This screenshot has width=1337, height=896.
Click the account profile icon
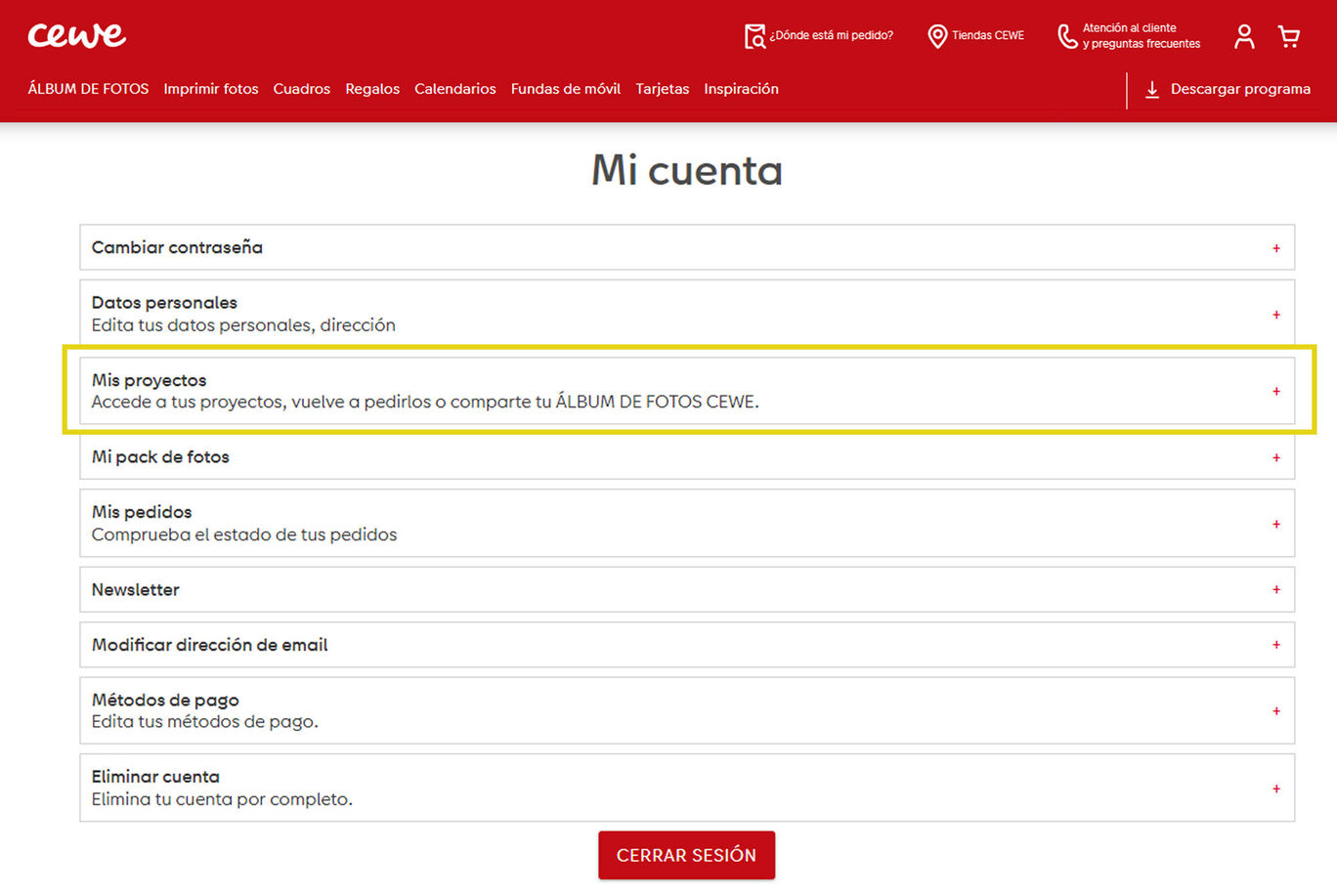click(x=1243, y=35)
